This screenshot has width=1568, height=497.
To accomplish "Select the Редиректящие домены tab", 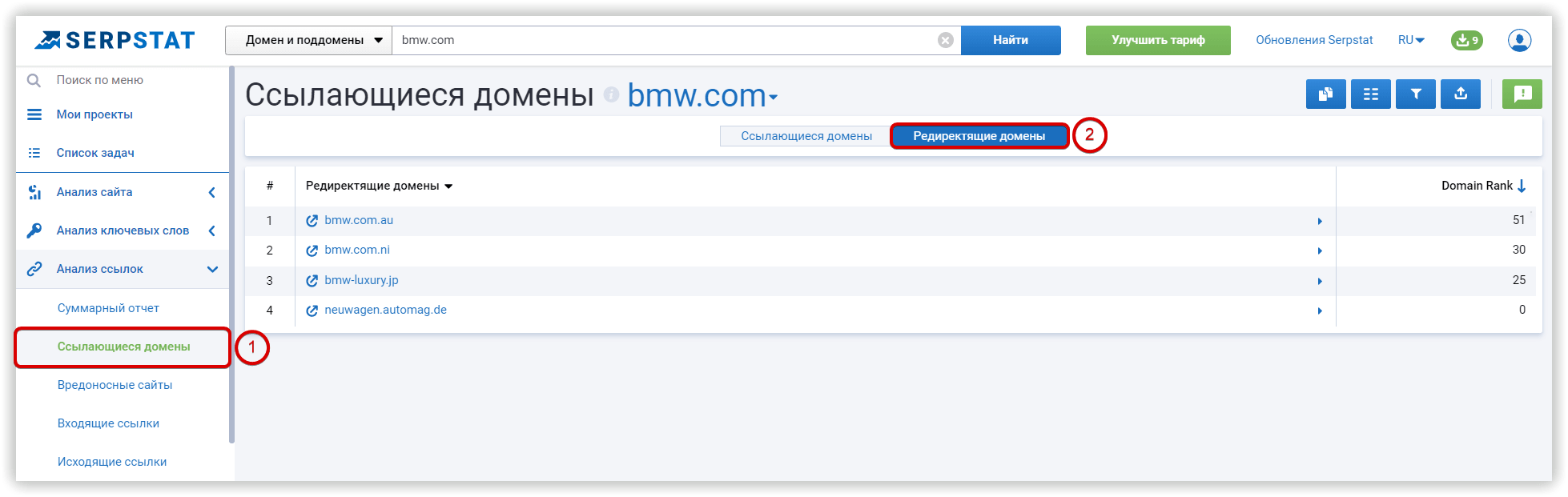I will [x=979, y=136].
